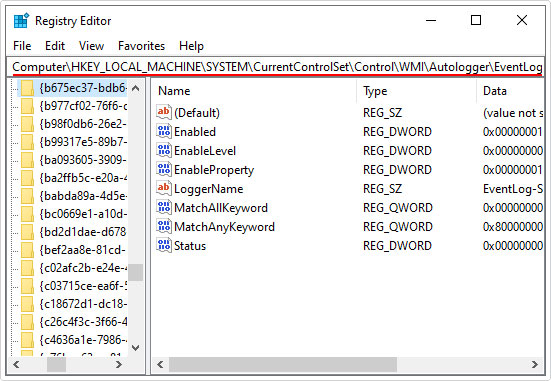The image size is (551, 381).
Task: Maximize the Registry Editor window
Action: click(x=476, y=20)
